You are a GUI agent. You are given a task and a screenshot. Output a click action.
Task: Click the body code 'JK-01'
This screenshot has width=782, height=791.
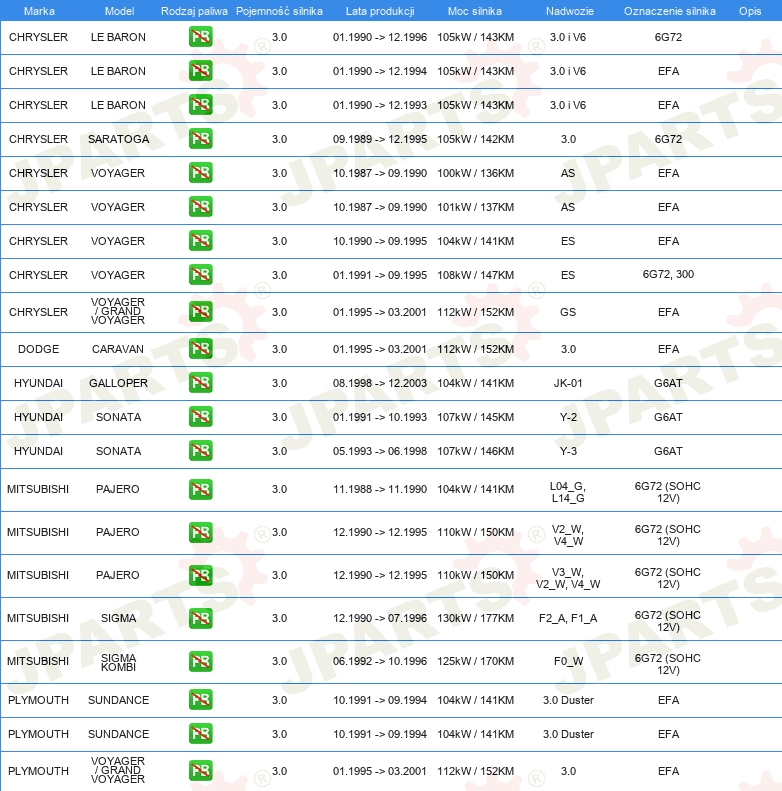click(x=568, y=383)
